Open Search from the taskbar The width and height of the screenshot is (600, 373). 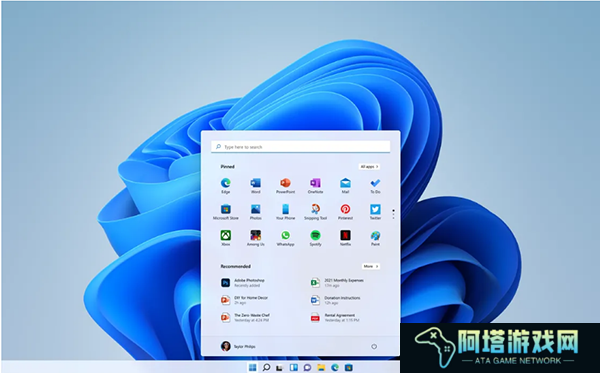click(266, 368)
